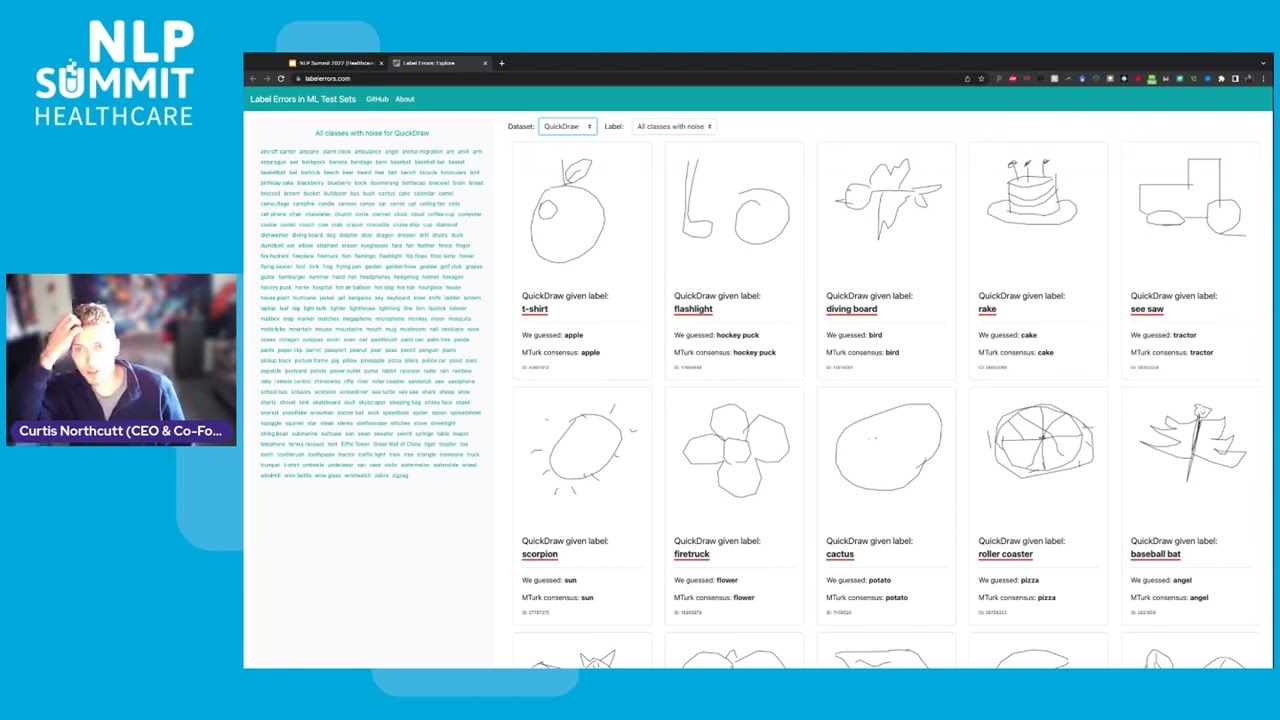This screenshot has width=1280, height=720.
Task: Reload the labelerrors.com page
Action: coord(281,78)
